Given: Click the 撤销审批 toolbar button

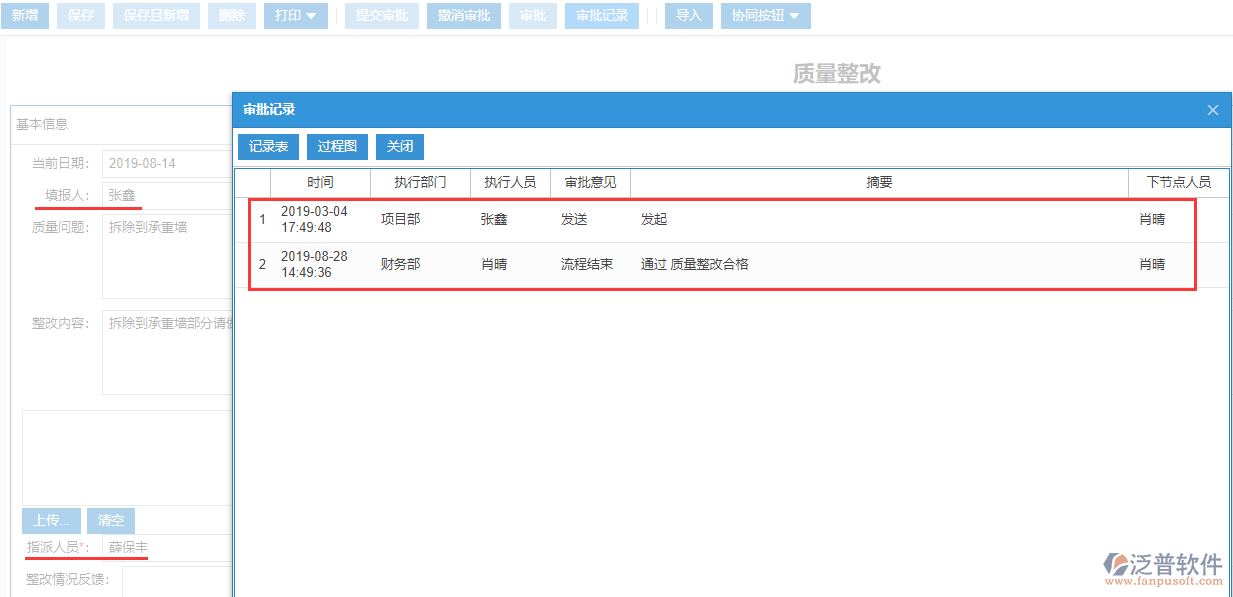Looking at the screenshot, I should tap(463, 15).
